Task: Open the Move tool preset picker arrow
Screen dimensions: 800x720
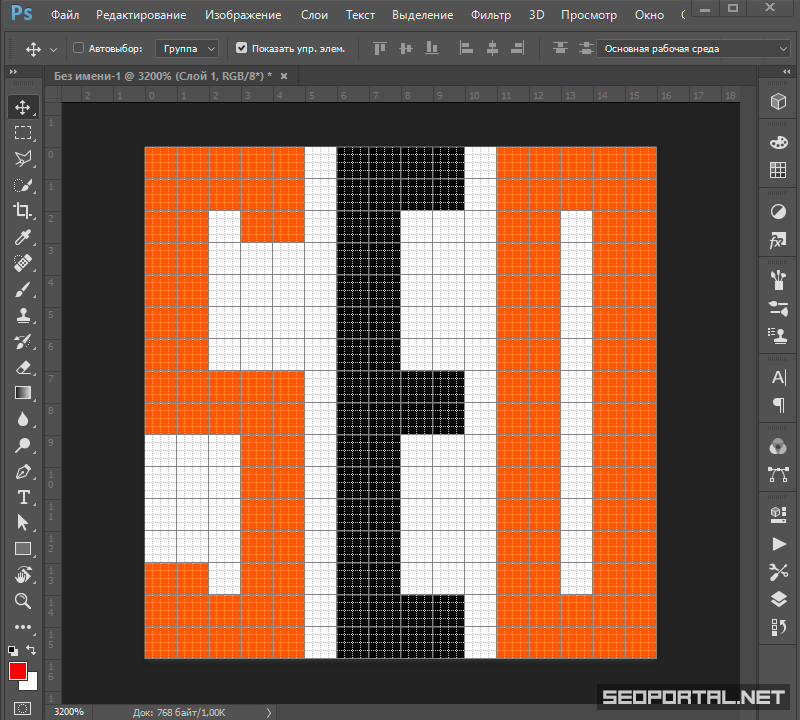Action: [52, 49]
